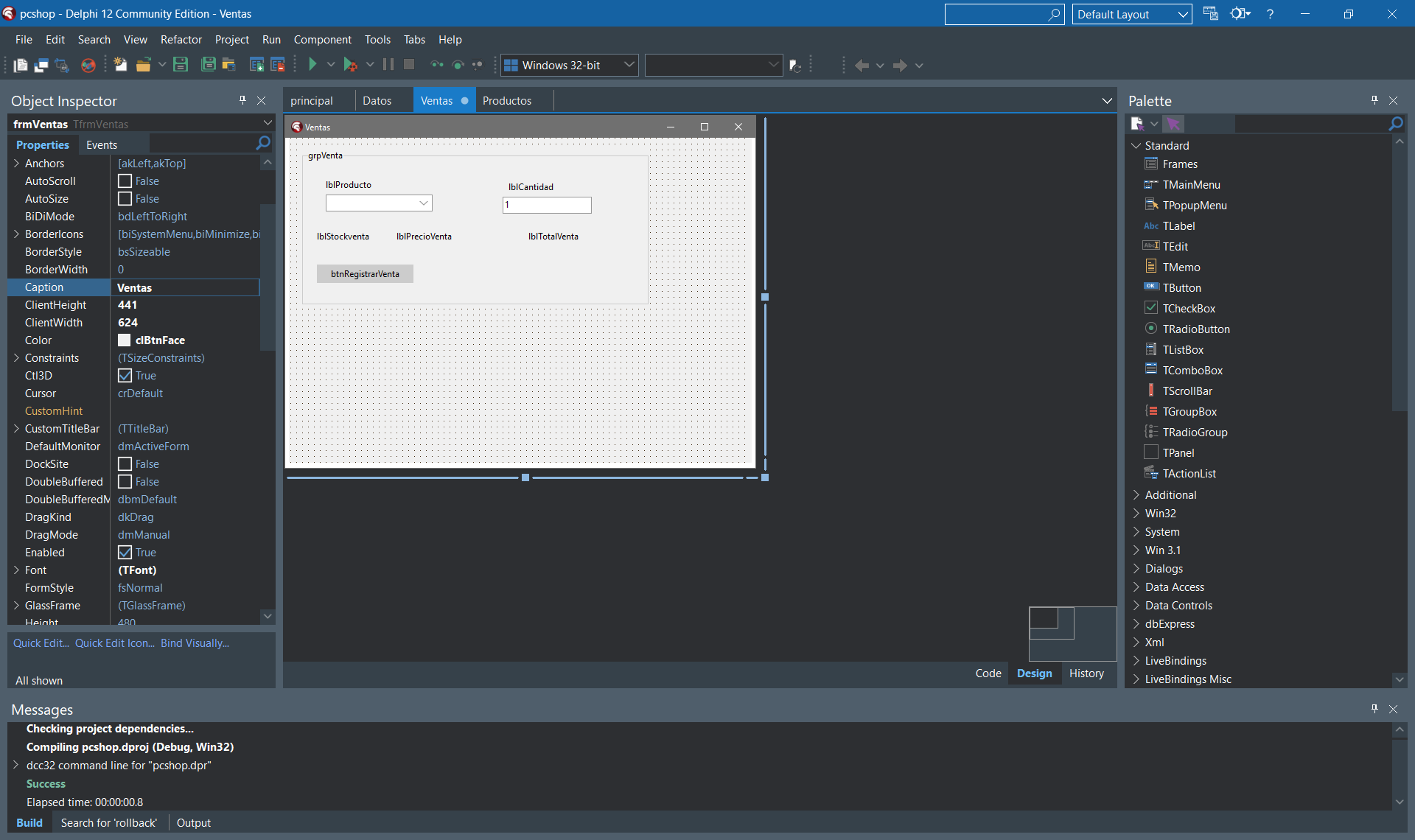Screen dimensions: 1415x840
Task: Select the btnRegistrarVenta button on the form
Action: coord(365,274)
